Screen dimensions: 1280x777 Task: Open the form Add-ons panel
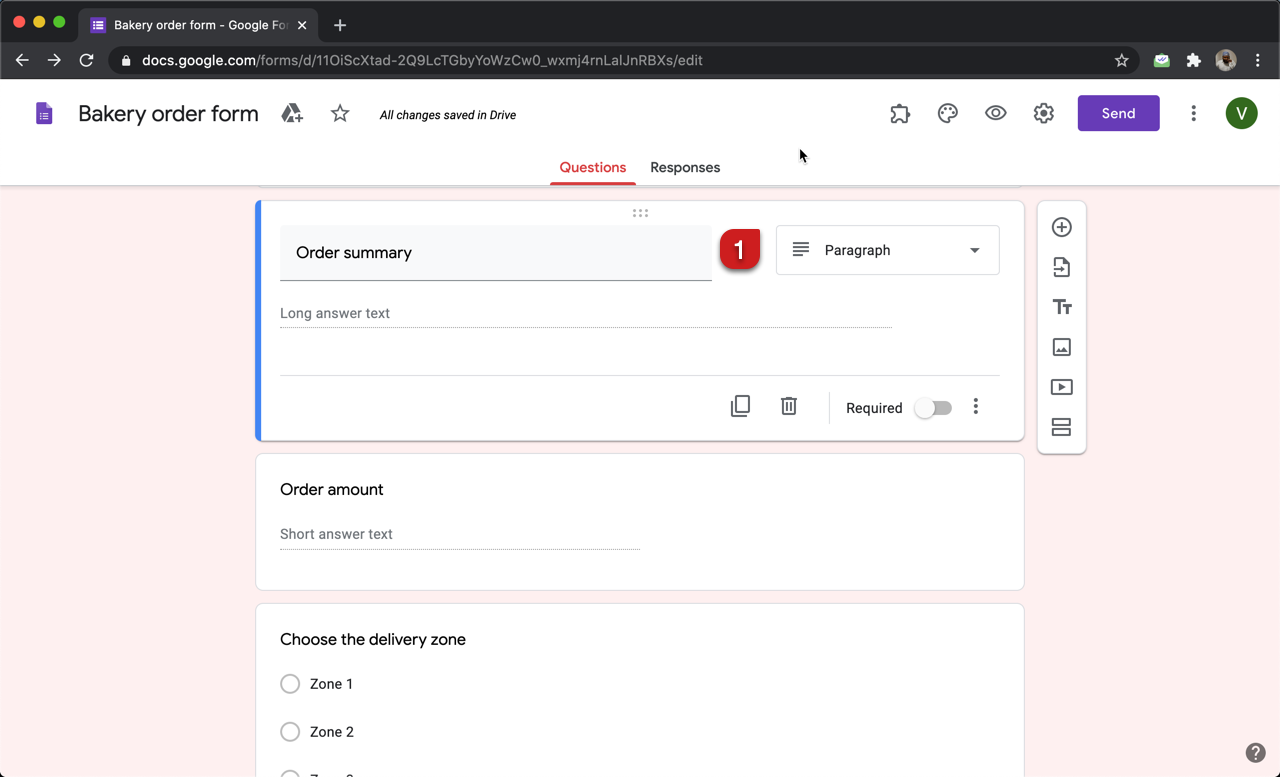[899, 113]
